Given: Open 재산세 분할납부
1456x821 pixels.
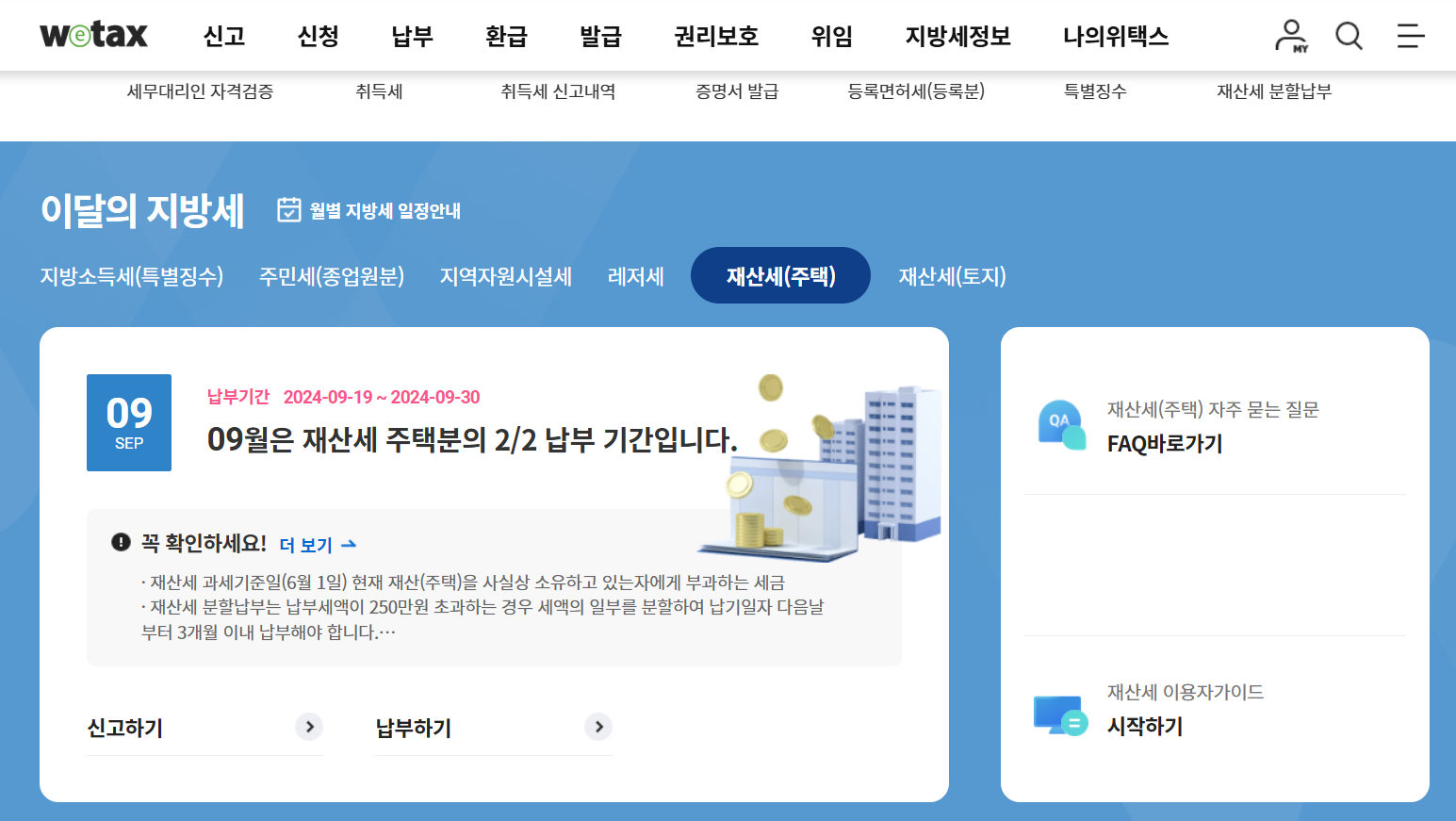Looking at the screenshot, I should (1274, 91).
